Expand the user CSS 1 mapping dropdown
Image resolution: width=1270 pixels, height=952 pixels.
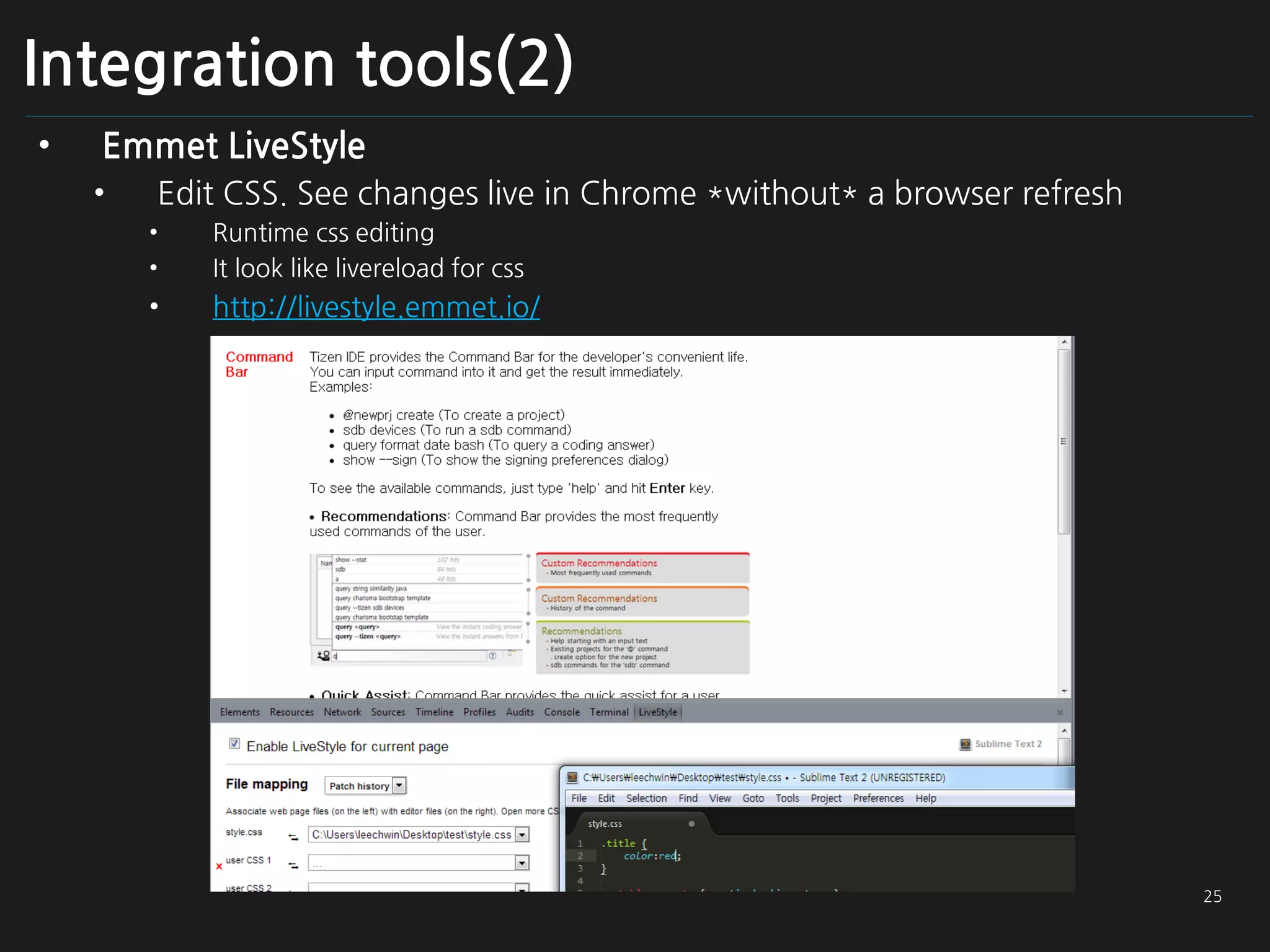[x=522, y=863]
